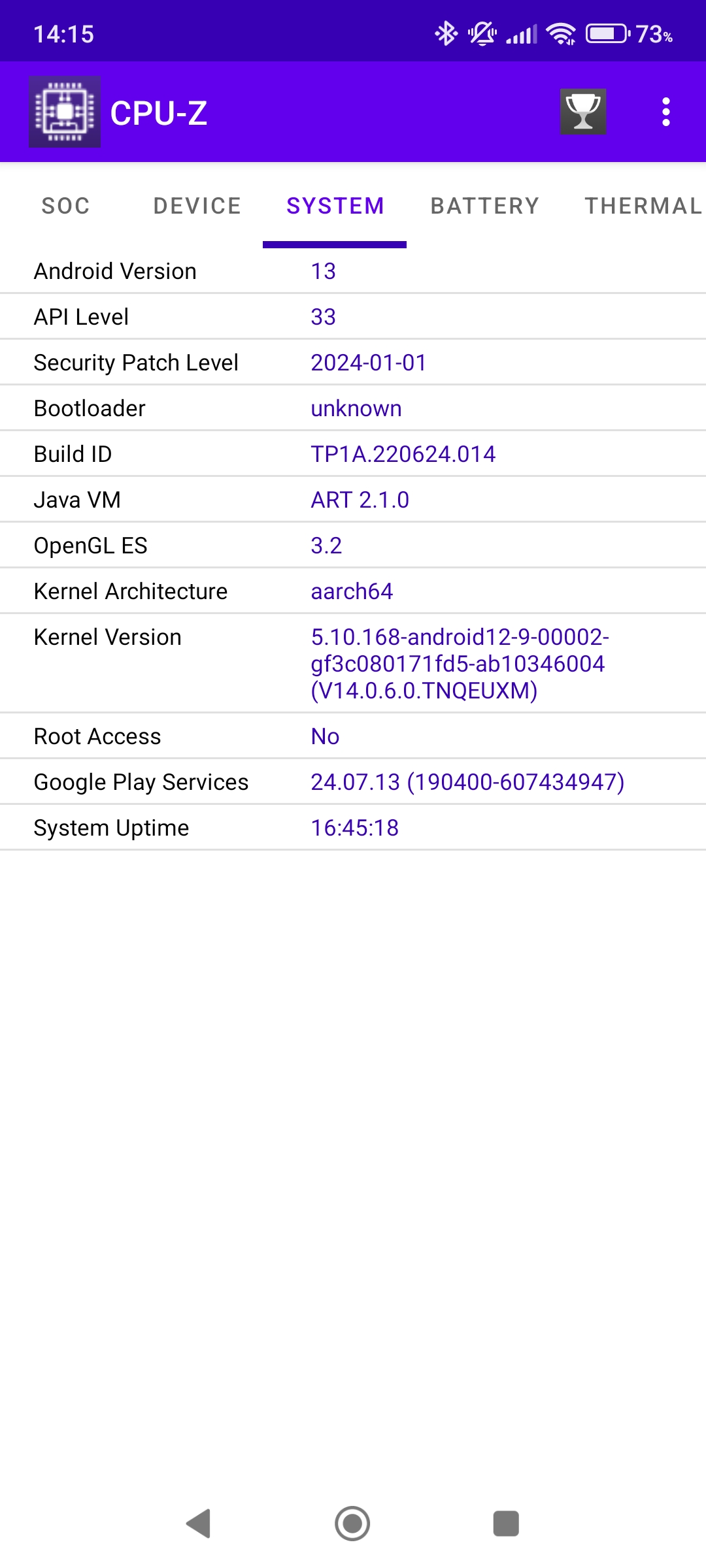Tap the Kernel Version value text

(459, 663)
